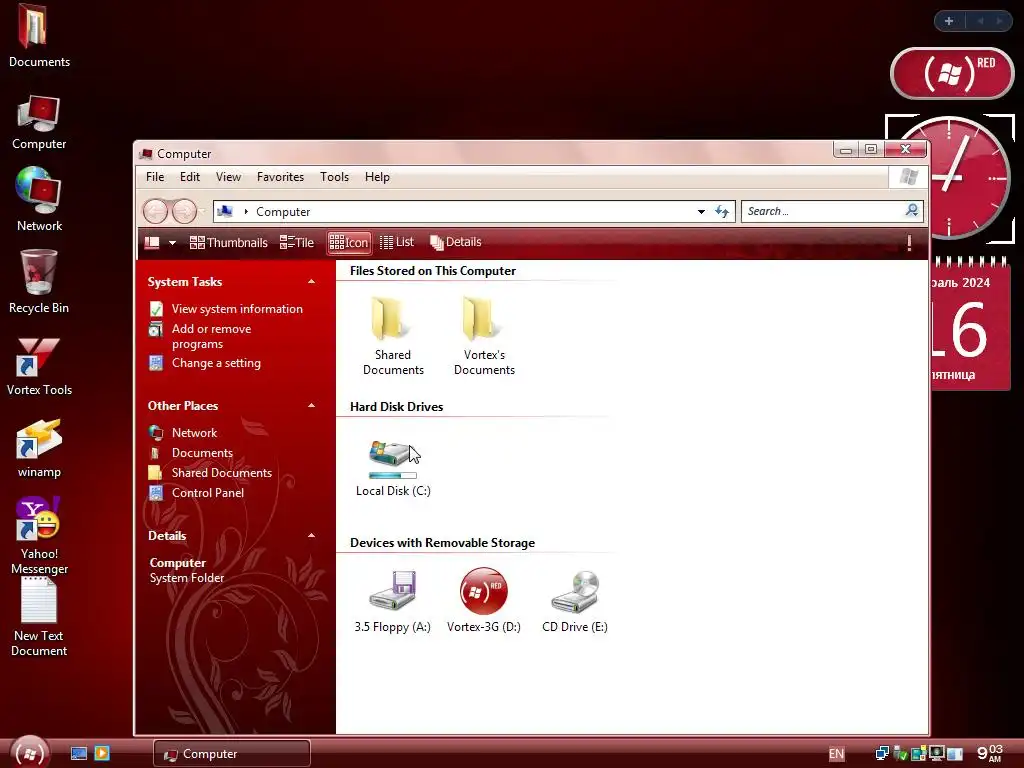This screenshot has width=1024, height=768.
Task: Go to Shared Documents in Other Places
Action: (221, 473)
